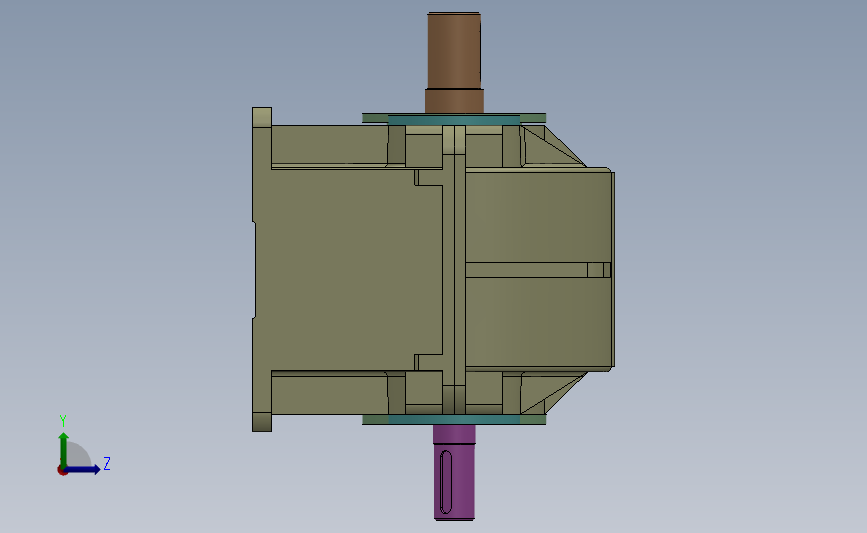The image size is (867, 533).
Task: Select the bottom-left mounting flange lug
Action: (262, 422)
